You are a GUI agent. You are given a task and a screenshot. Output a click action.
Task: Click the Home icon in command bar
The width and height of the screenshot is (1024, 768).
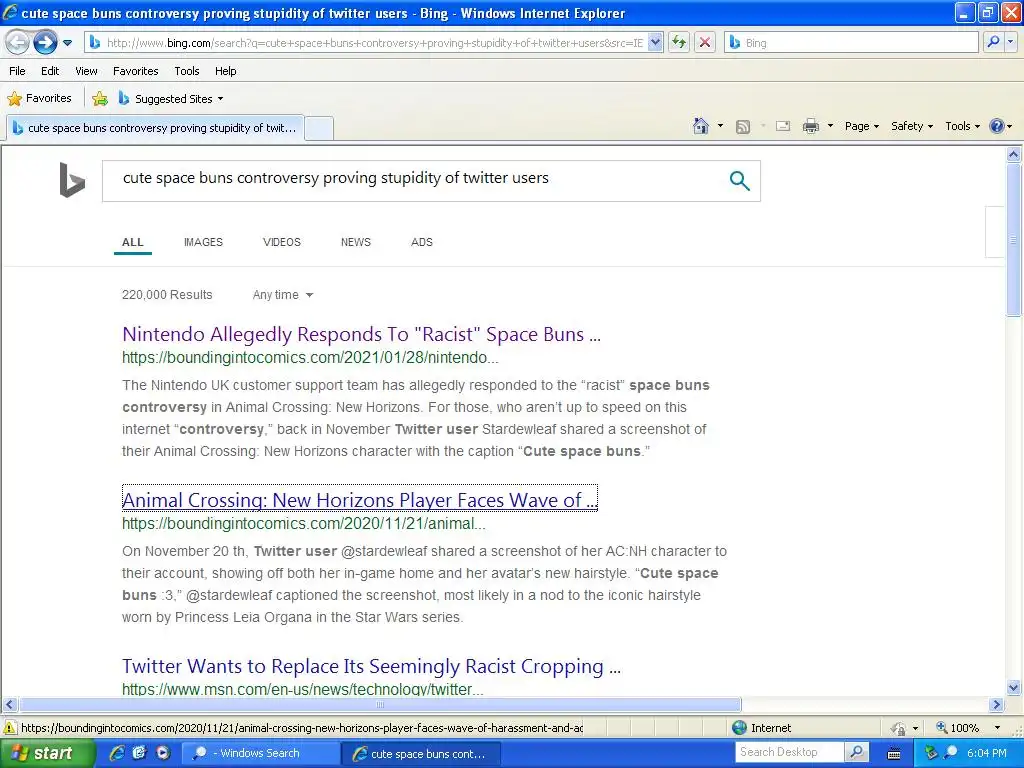[x=701, y=126]
